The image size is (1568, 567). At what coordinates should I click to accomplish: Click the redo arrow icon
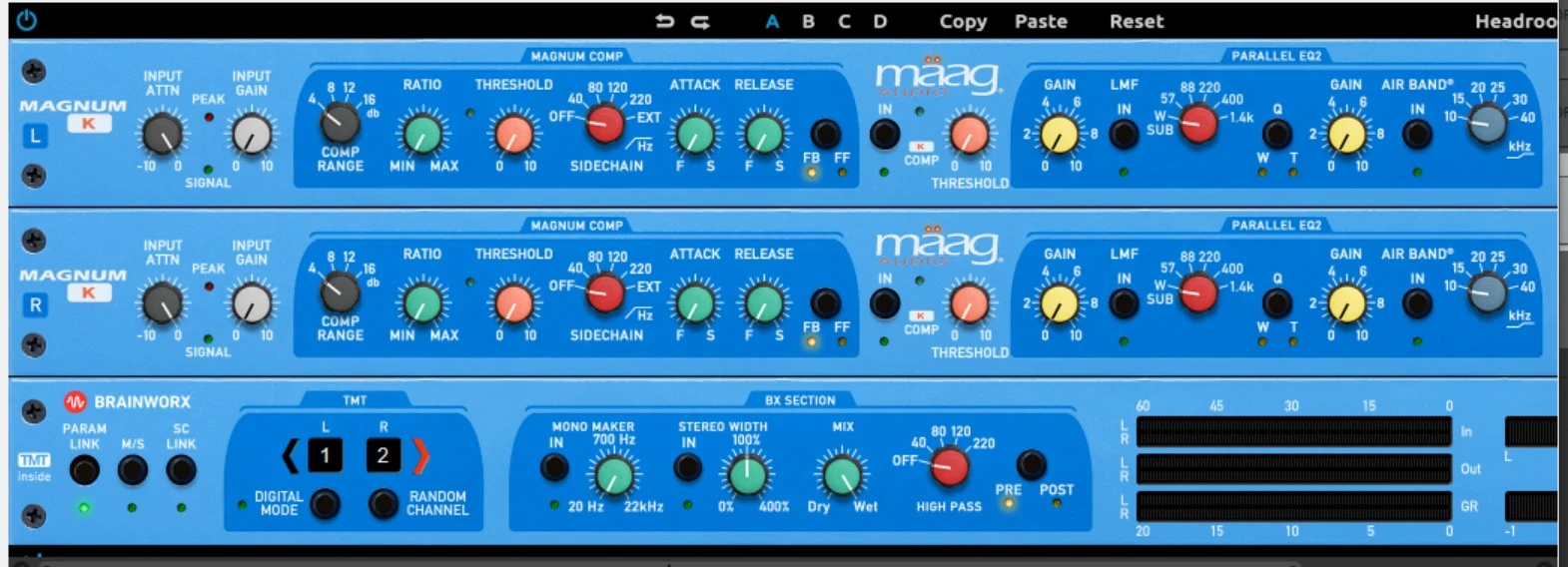(x=701, y=21)
